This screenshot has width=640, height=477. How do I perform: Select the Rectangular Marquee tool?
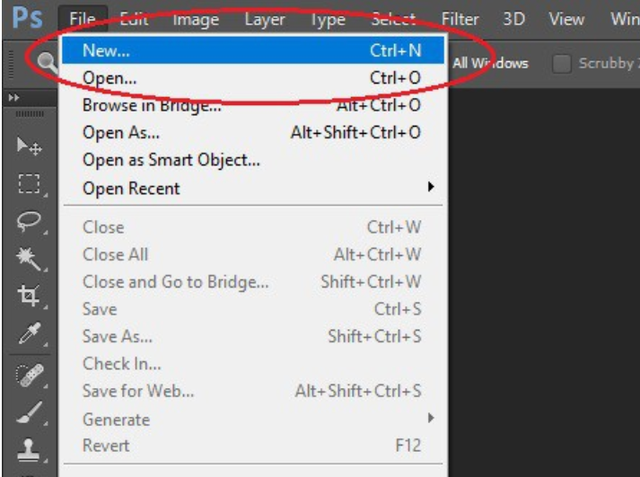29,184
